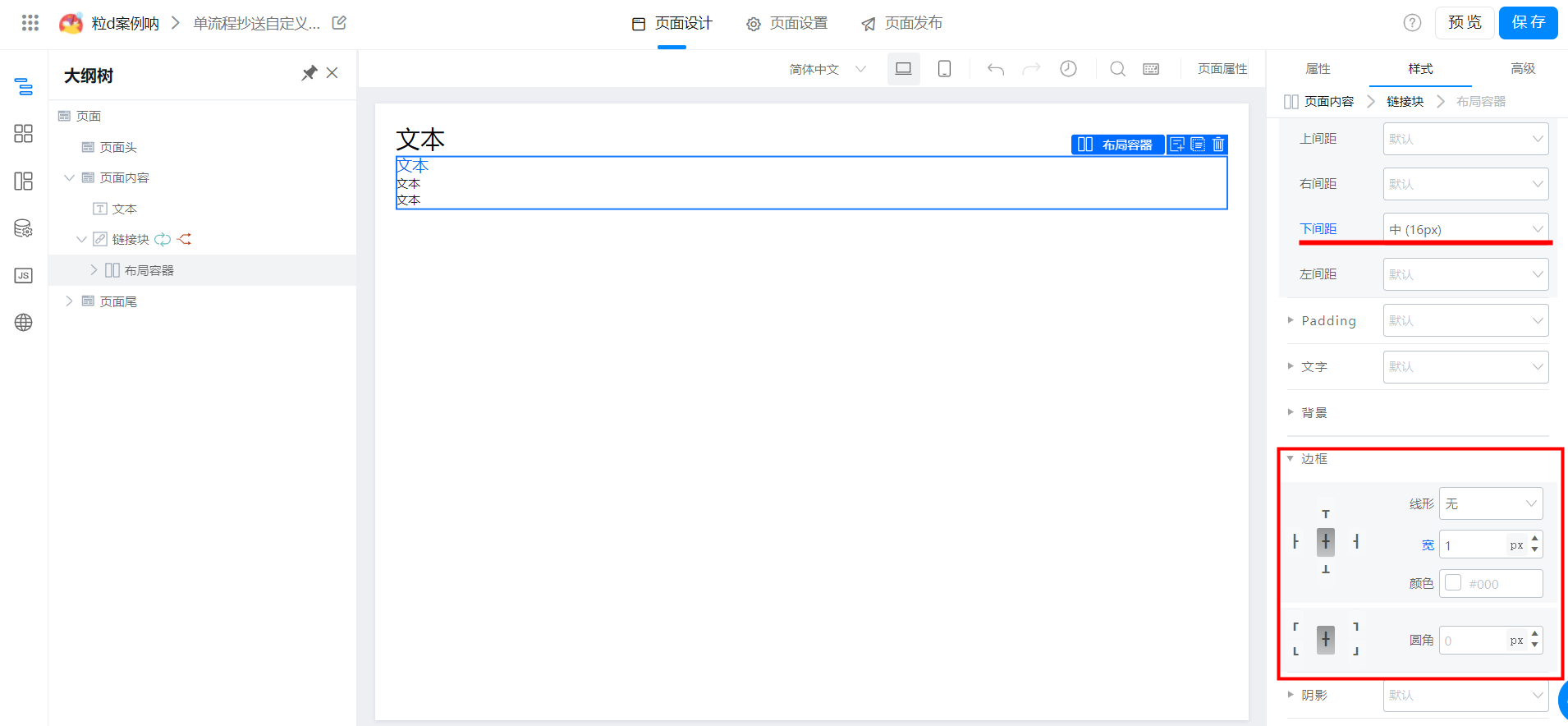Viewport: 1568px width, 726px height.
Task: Open the 线形 border style dropdown
Action: (x=1491, y=503)
